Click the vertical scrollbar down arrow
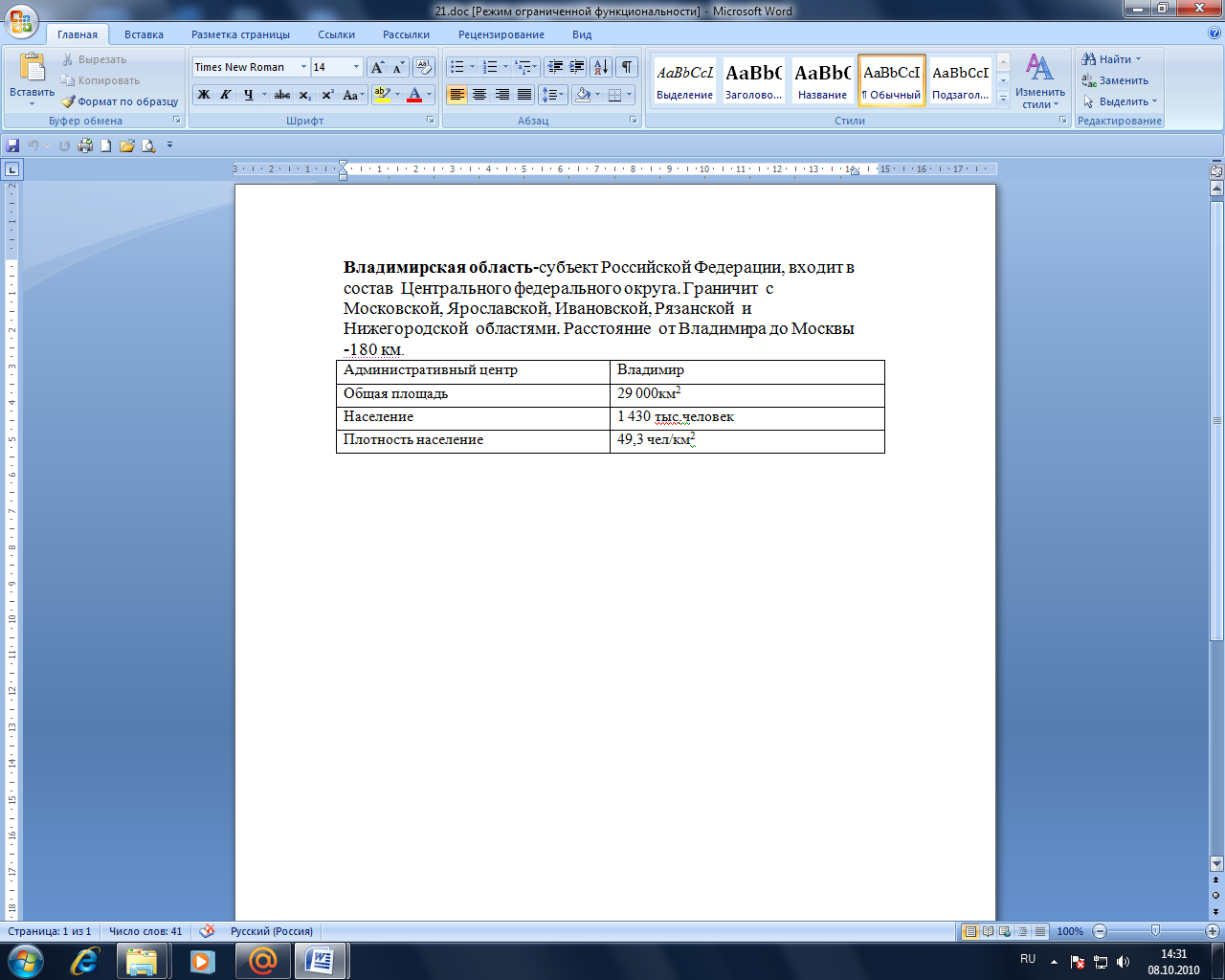 coord(1216,863)
